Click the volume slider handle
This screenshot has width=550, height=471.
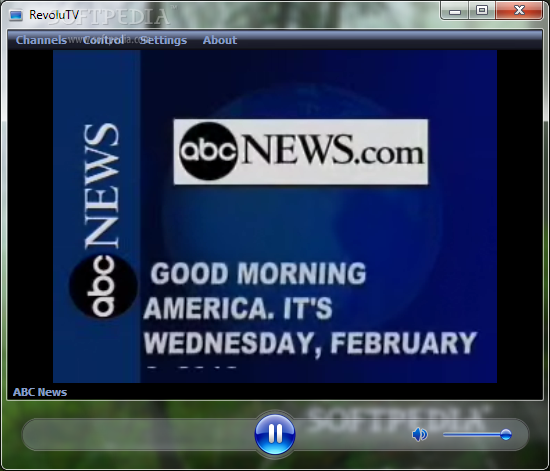506,435
